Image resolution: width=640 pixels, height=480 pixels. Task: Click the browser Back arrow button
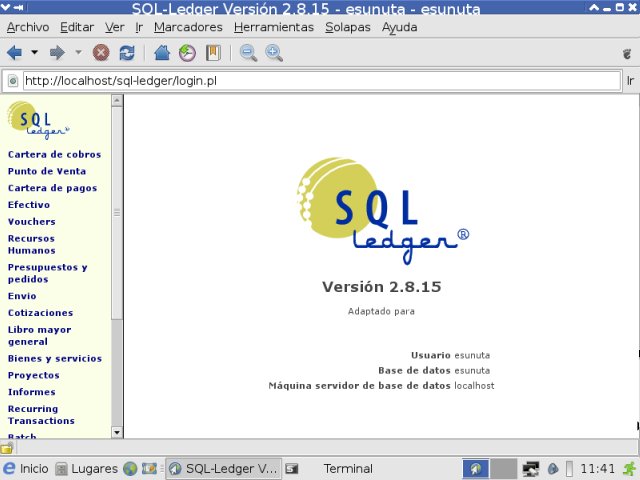coord(15,53)
